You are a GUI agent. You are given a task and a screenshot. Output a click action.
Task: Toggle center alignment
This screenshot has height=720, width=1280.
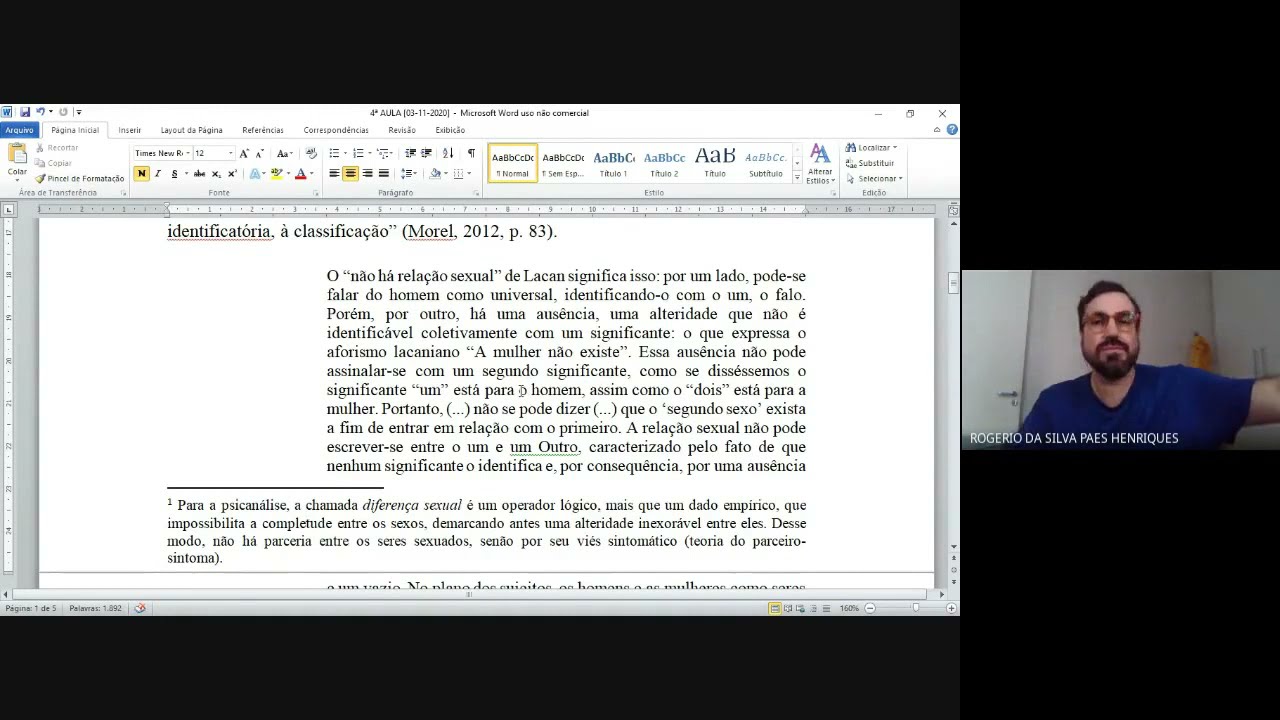[350, 174]
